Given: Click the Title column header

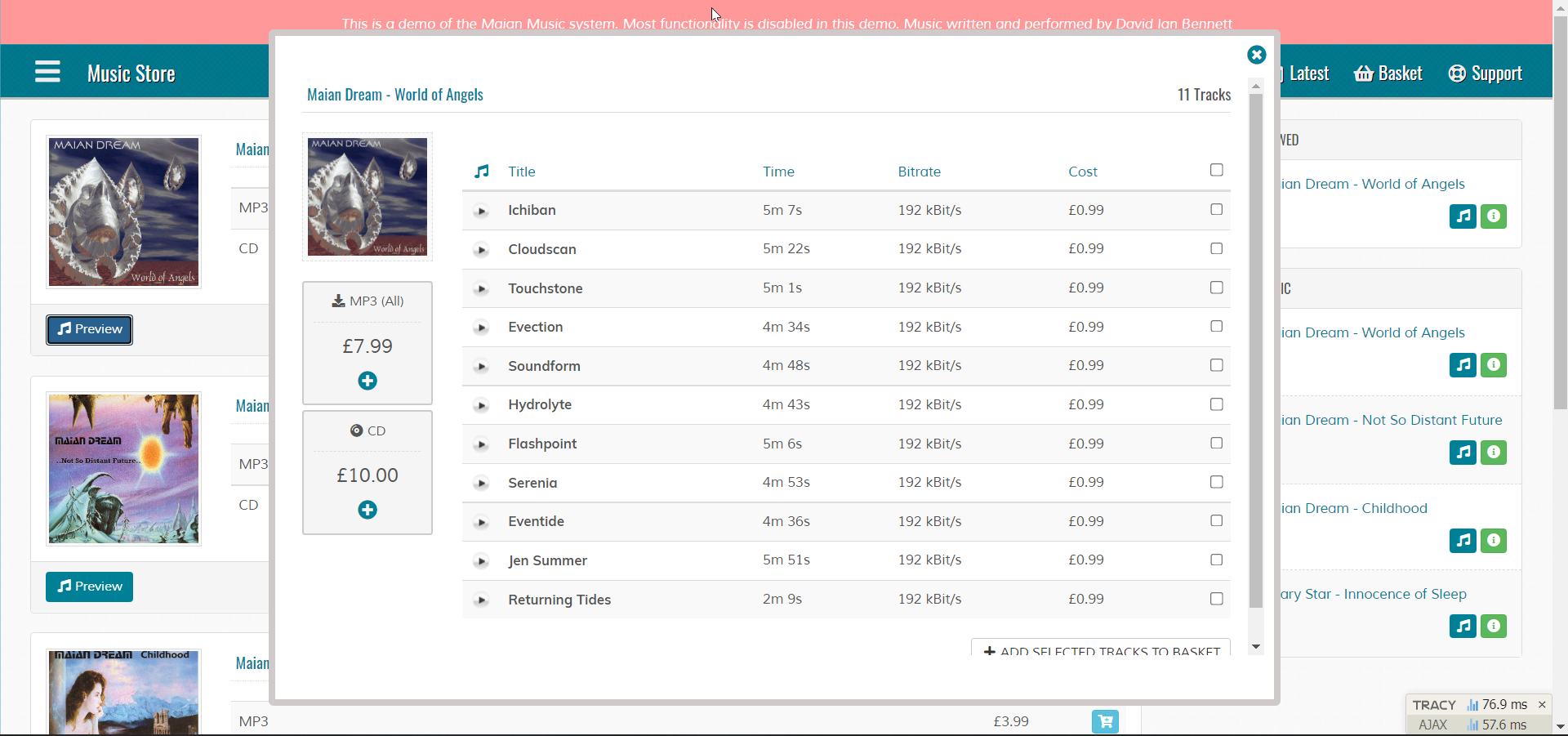Looking at the screenshot, I should point(522,172).
